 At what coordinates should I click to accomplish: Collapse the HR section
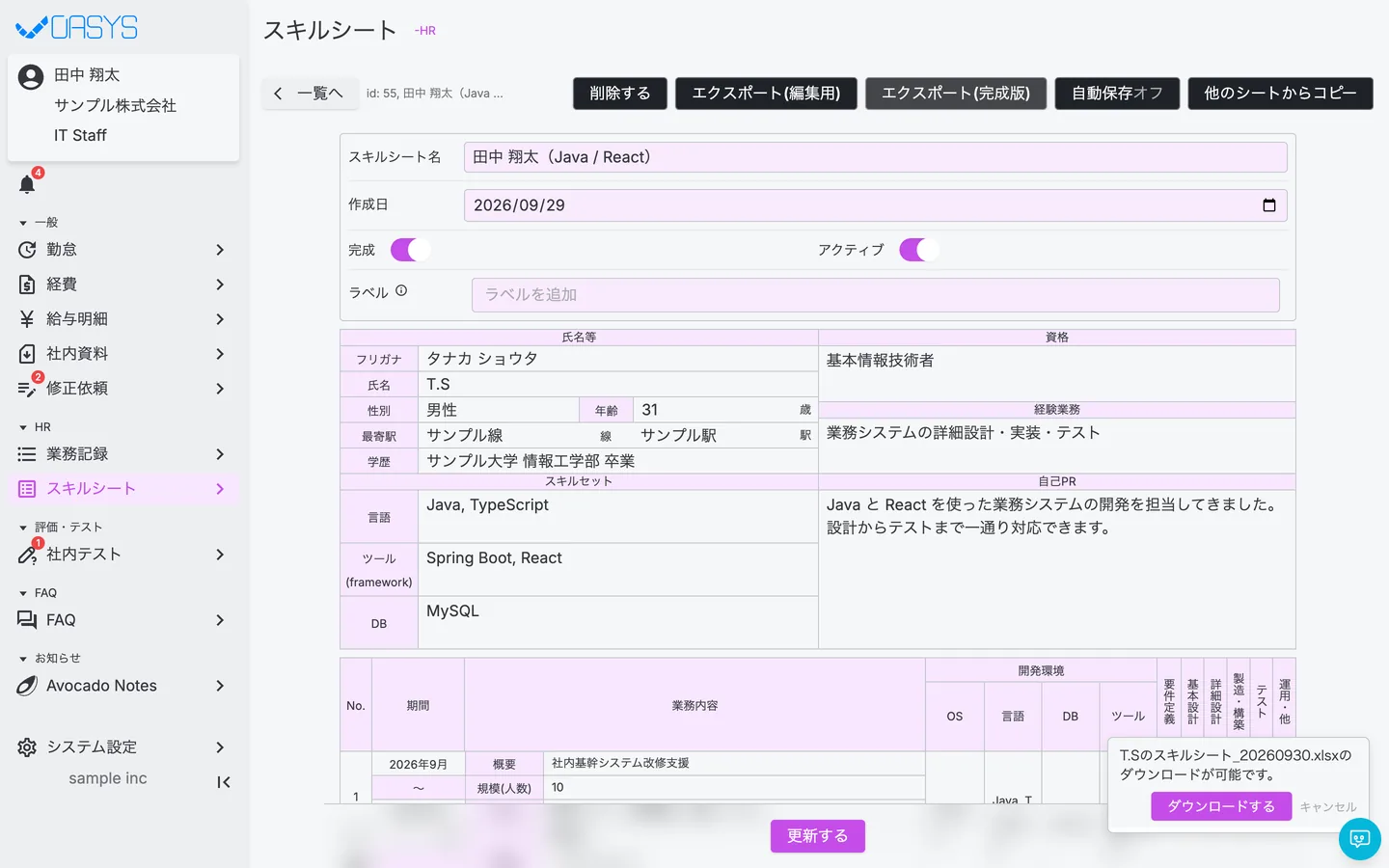coord(35,427)
